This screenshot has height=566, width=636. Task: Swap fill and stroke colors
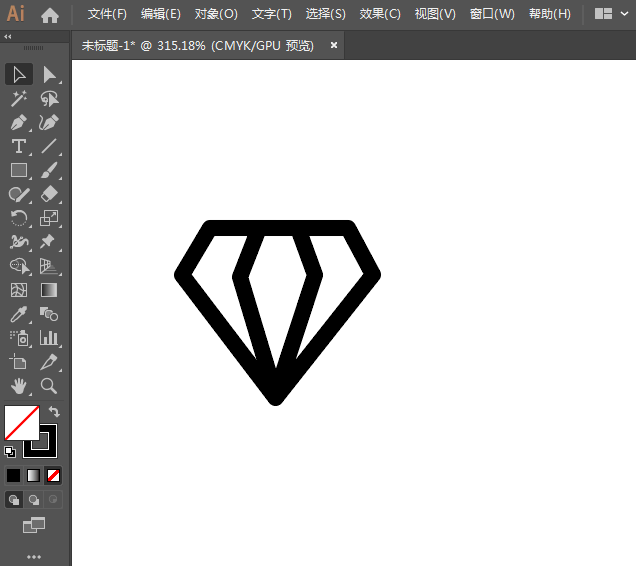tap(54, 411)
